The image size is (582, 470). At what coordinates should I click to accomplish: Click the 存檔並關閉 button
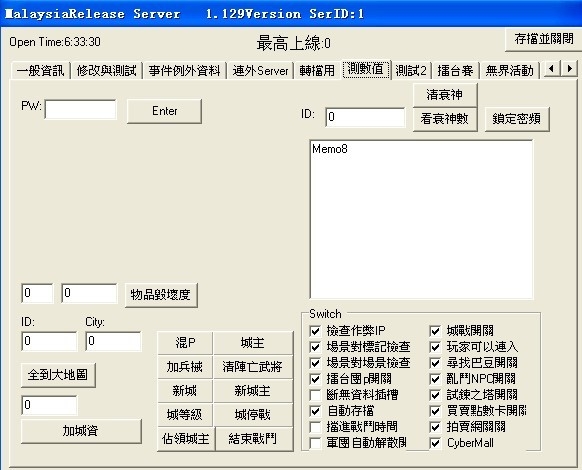[544, 39]
